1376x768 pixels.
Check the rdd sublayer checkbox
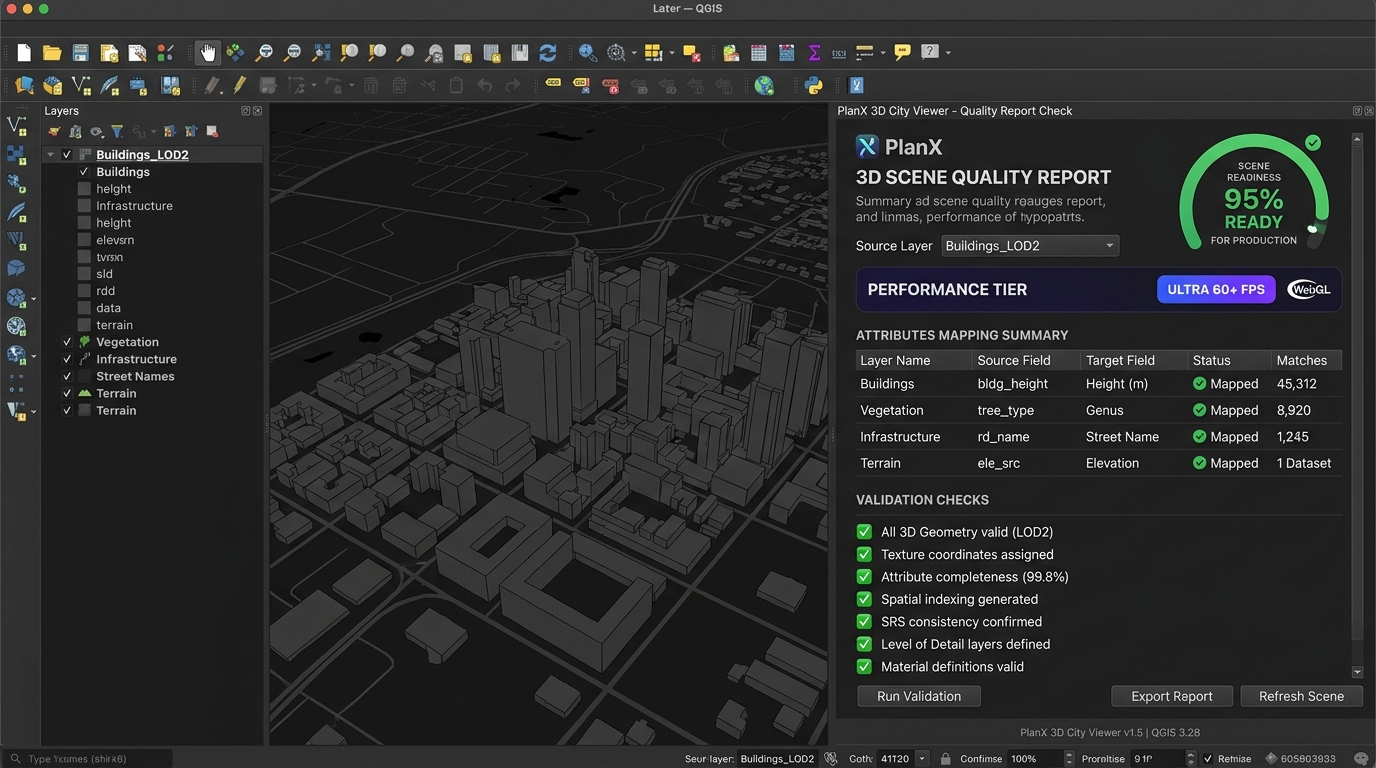click(84, 291)
